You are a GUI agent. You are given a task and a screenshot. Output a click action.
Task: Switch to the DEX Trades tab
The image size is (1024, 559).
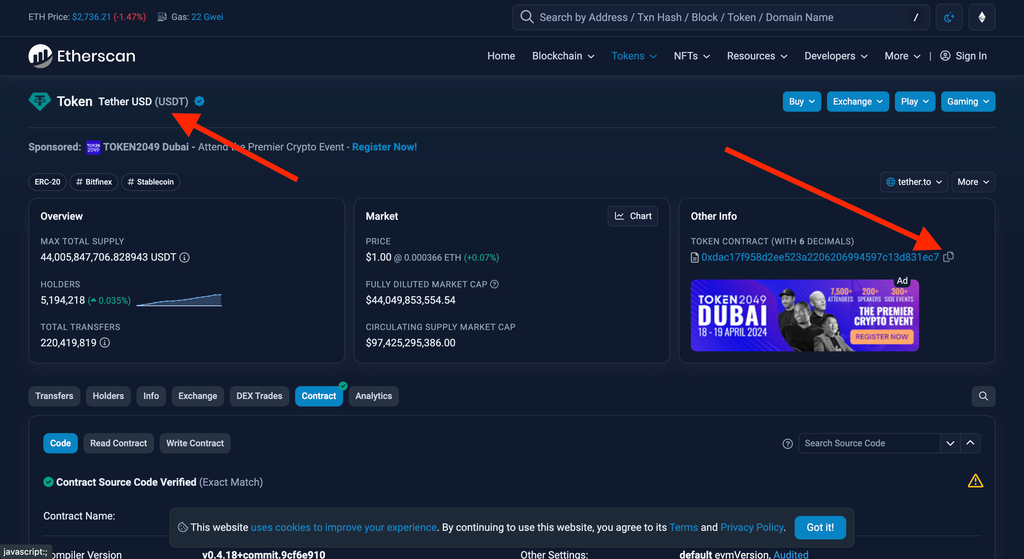(x=259, y=396)
